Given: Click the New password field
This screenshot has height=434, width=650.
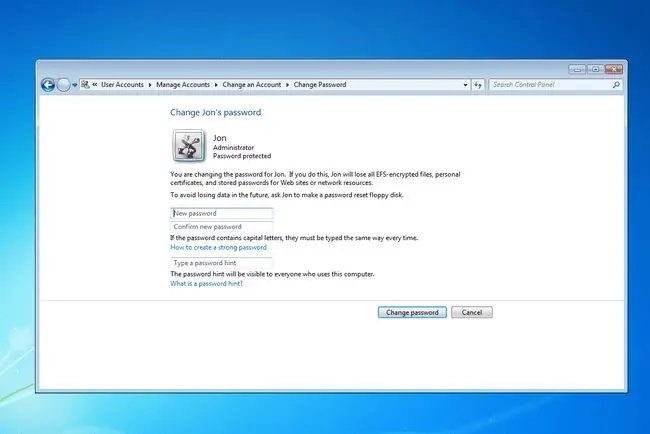Looking at the screenshot, I should pos(222,213).
